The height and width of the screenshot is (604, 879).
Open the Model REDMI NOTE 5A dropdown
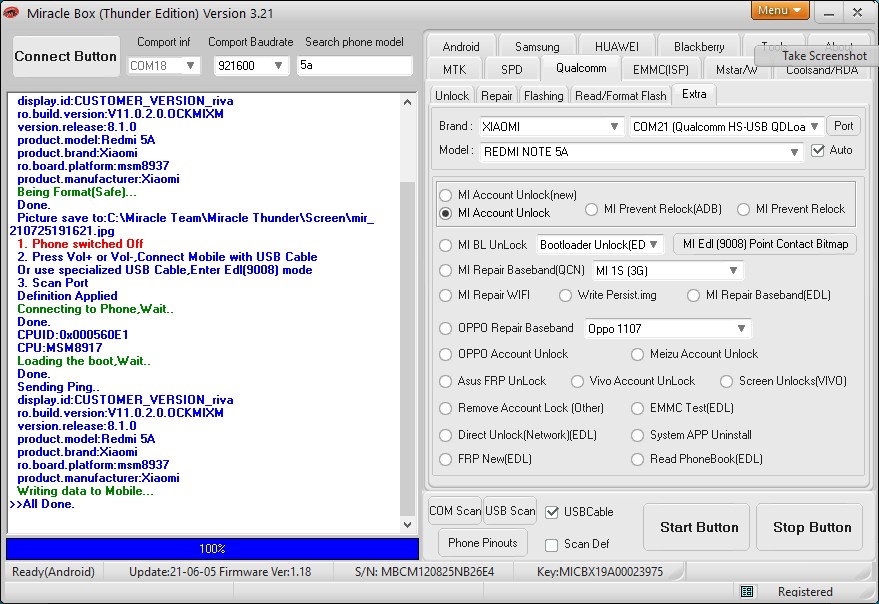(641, 152)
